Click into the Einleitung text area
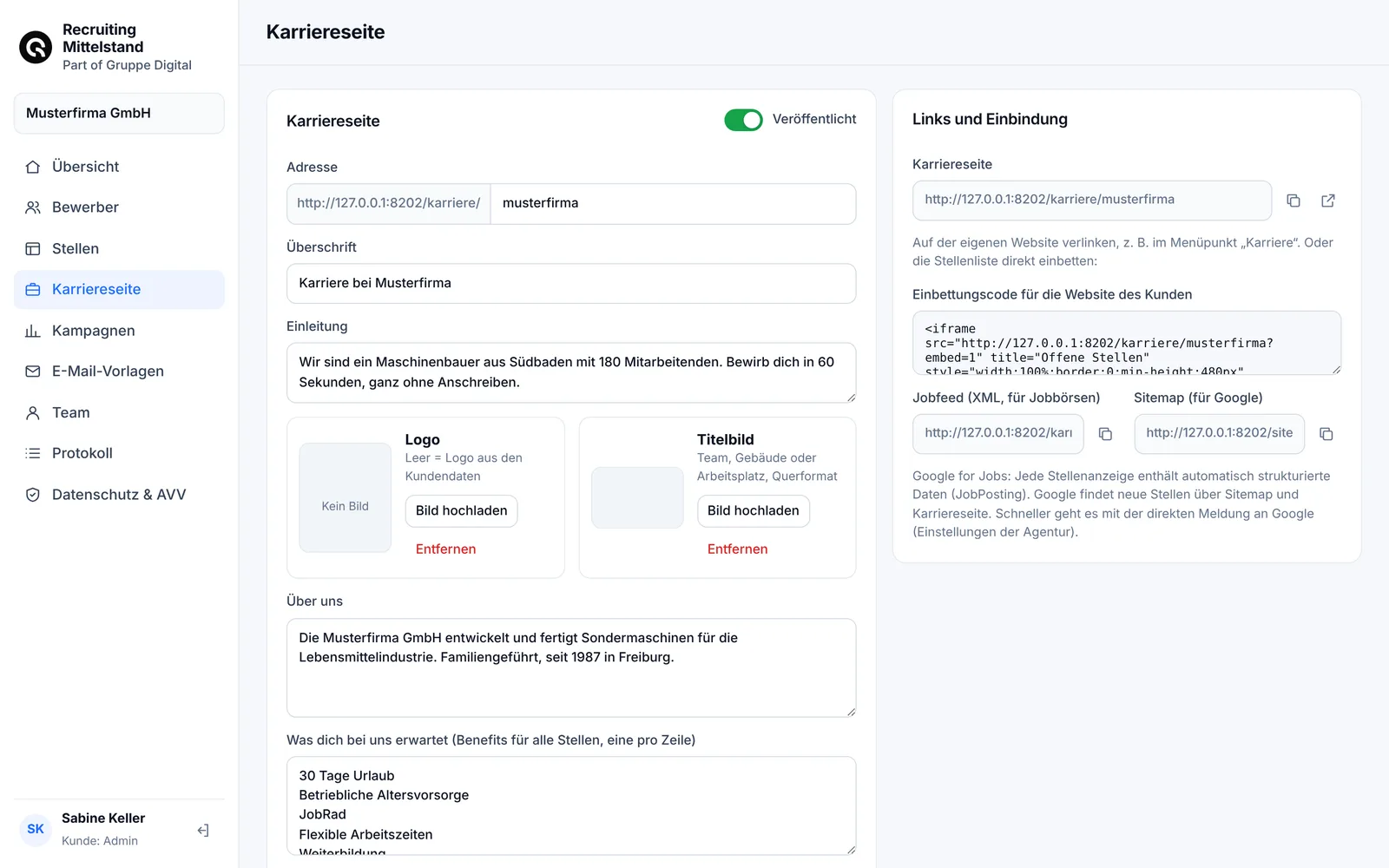Image resolution: width=1389 pixels, height=868 pixels. (x=571, y=372)
